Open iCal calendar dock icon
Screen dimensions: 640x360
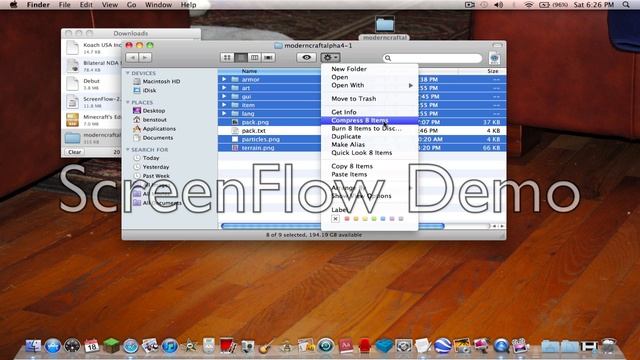(91, 346)
